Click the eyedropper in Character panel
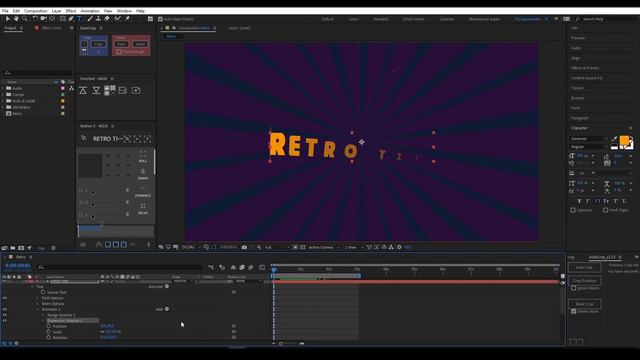640x360 pixels. pos(615,139)
